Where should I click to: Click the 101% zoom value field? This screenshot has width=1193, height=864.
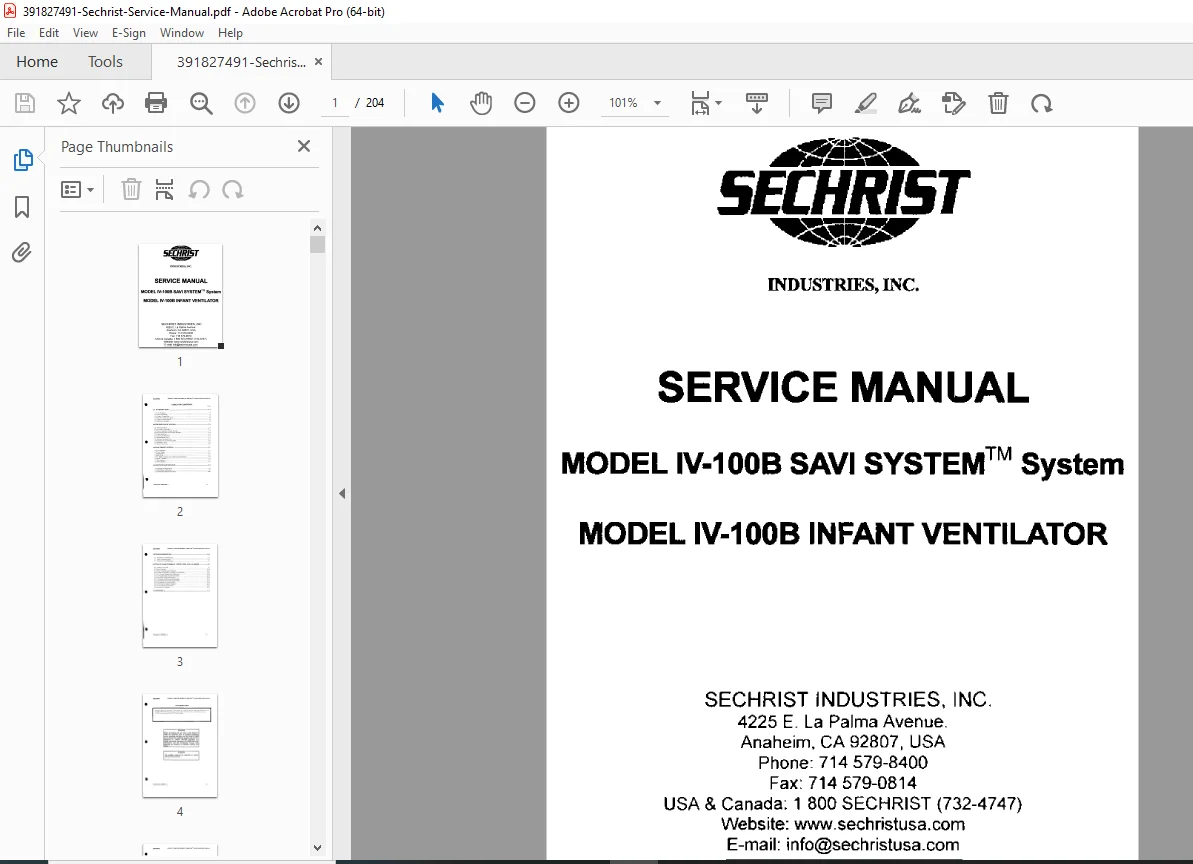623,103
